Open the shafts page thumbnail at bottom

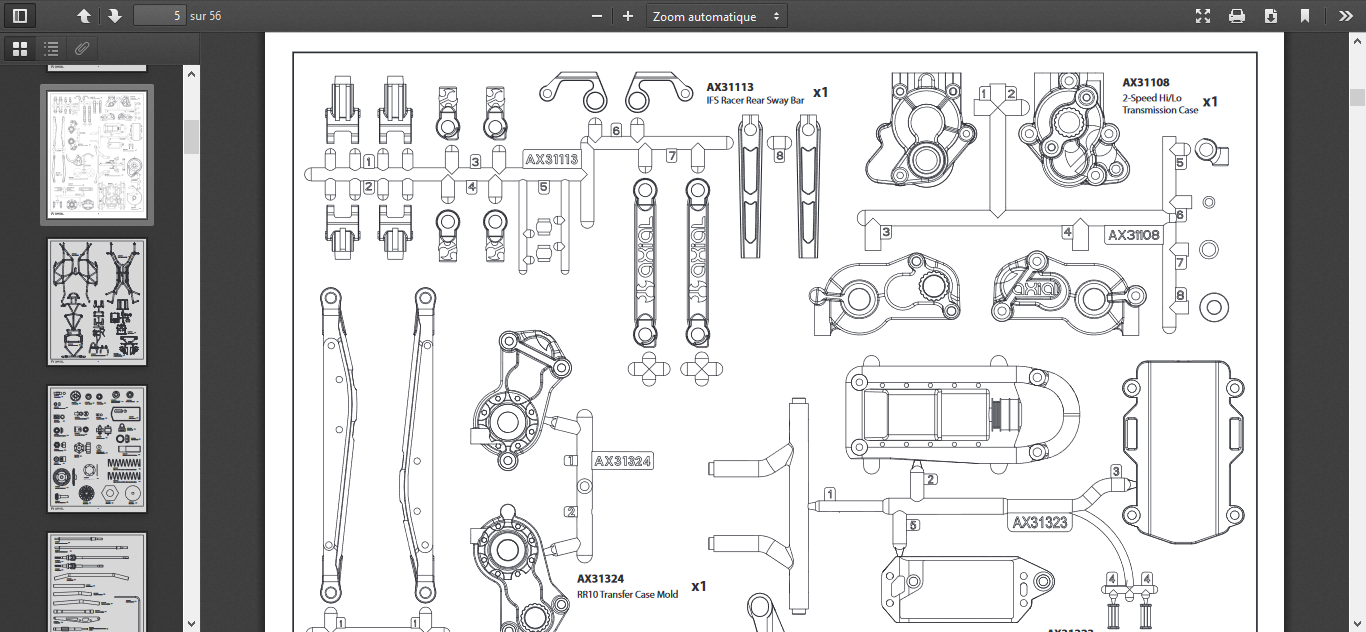pos(97,582)
